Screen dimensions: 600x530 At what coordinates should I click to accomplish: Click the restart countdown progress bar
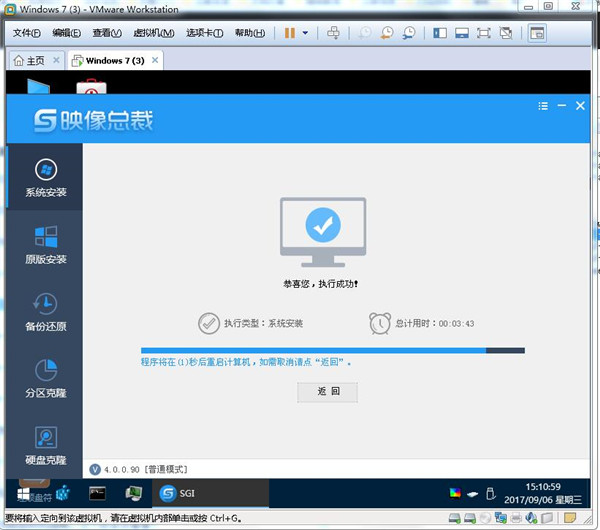click(x=333, y=351)
